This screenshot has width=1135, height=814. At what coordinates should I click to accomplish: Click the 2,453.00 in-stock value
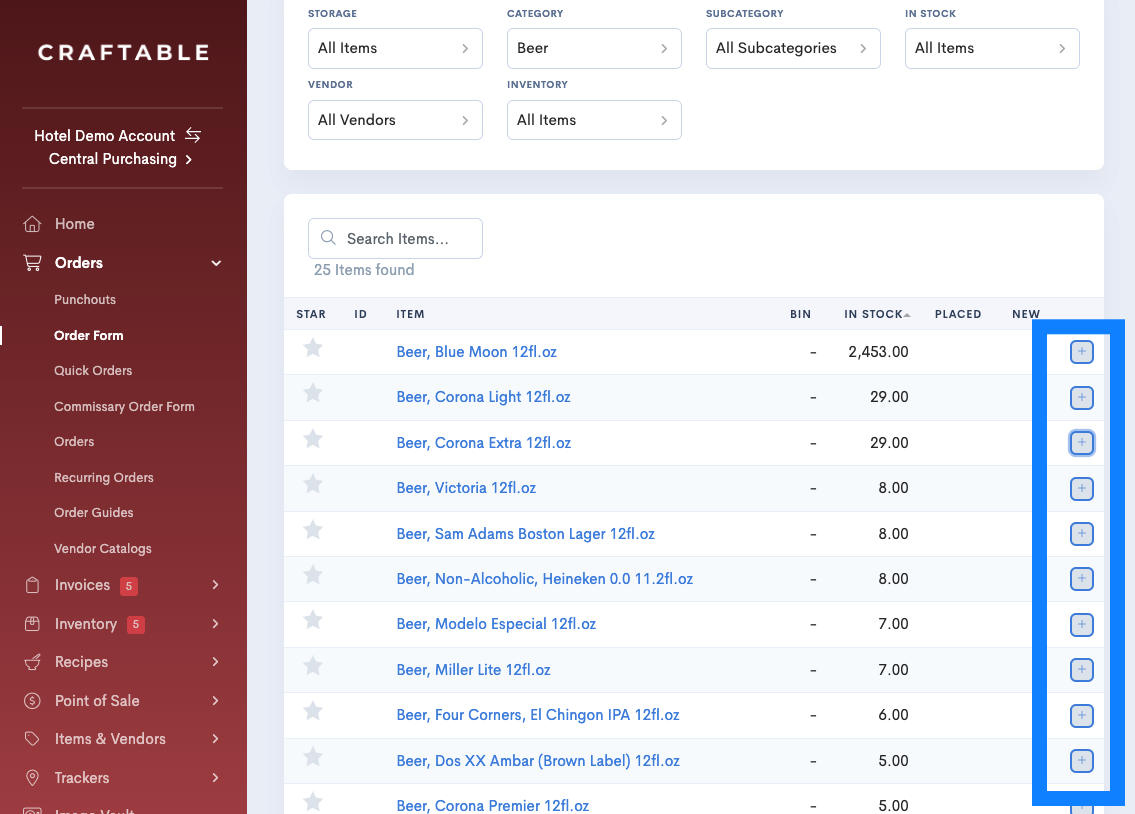[x=878, y=352]
